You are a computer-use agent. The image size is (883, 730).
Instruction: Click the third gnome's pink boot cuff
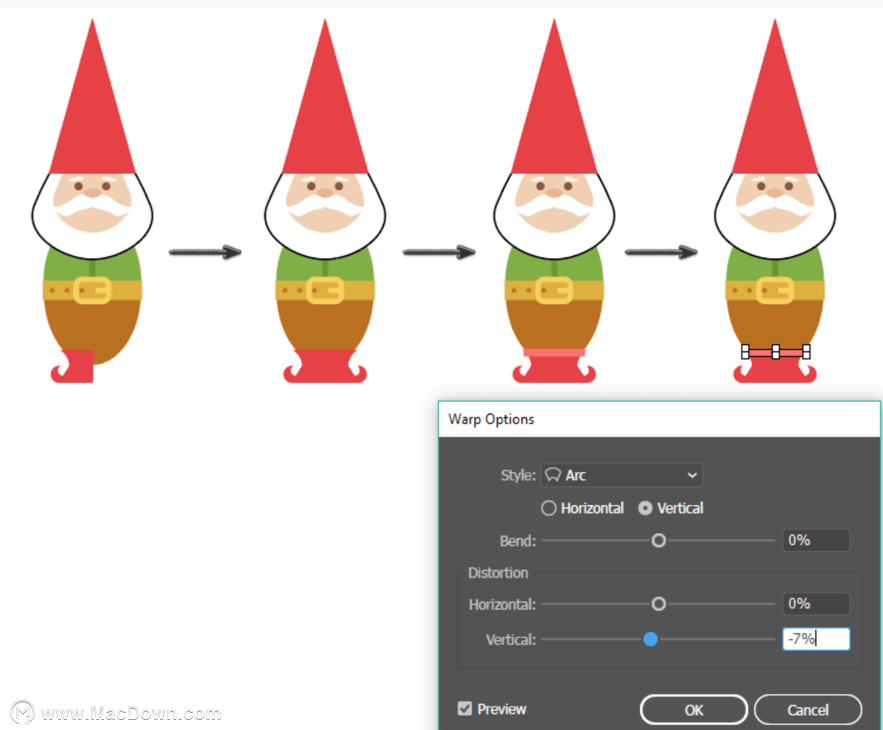(554, 353)
